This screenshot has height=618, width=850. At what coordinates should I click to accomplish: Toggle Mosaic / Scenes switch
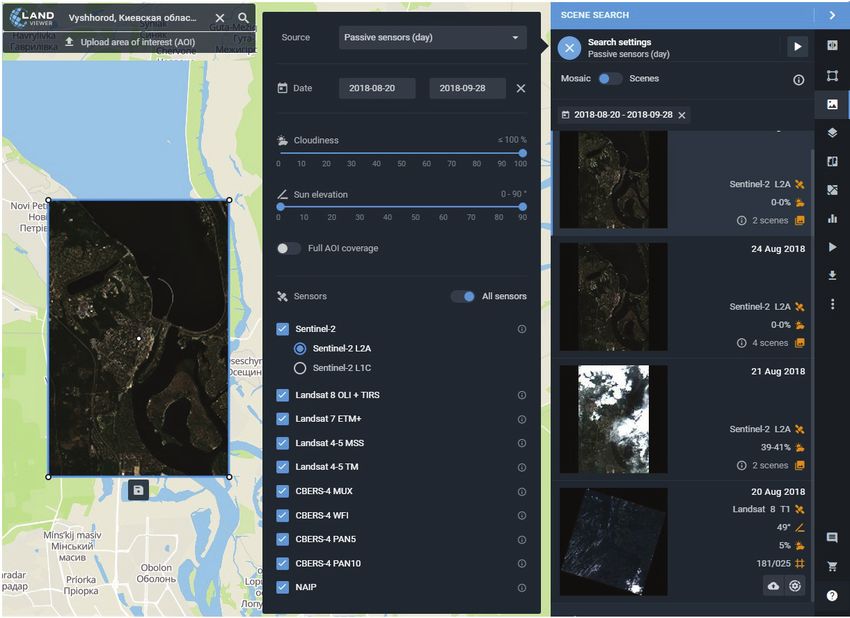point(610,79)
